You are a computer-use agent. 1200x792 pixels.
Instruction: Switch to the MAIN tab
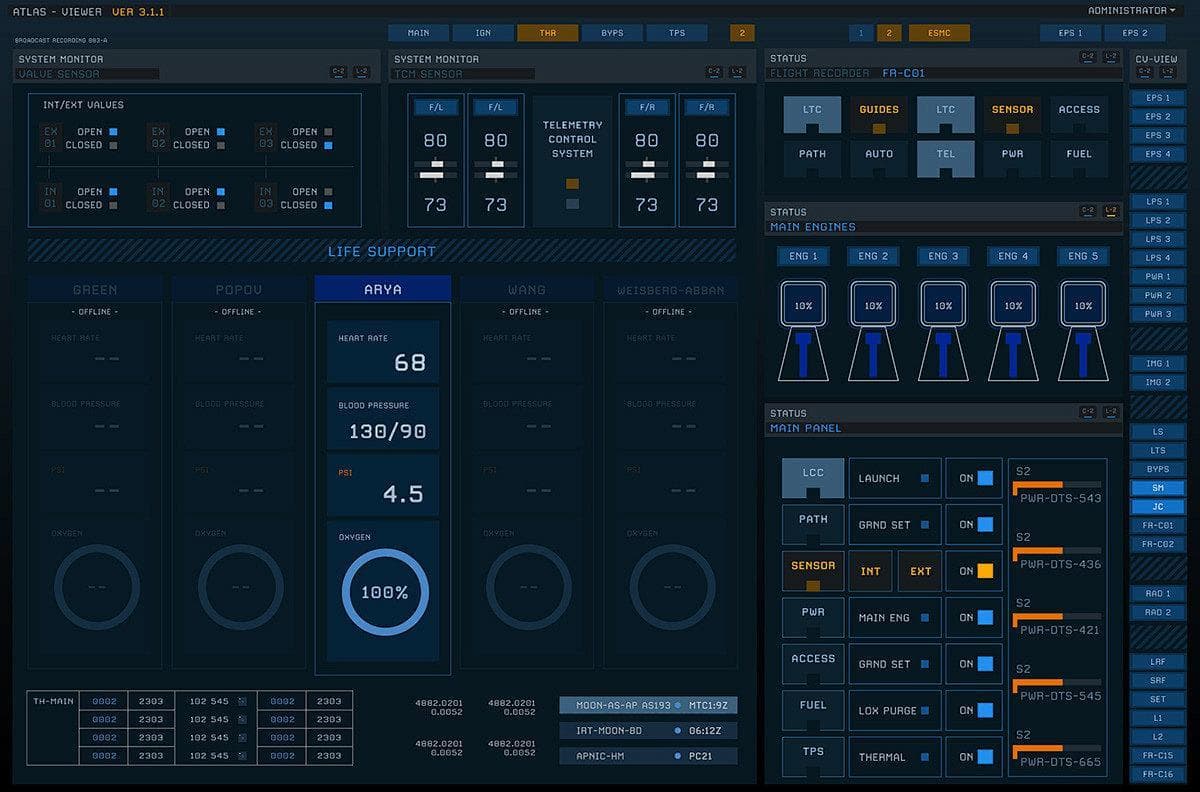(418, 33)
